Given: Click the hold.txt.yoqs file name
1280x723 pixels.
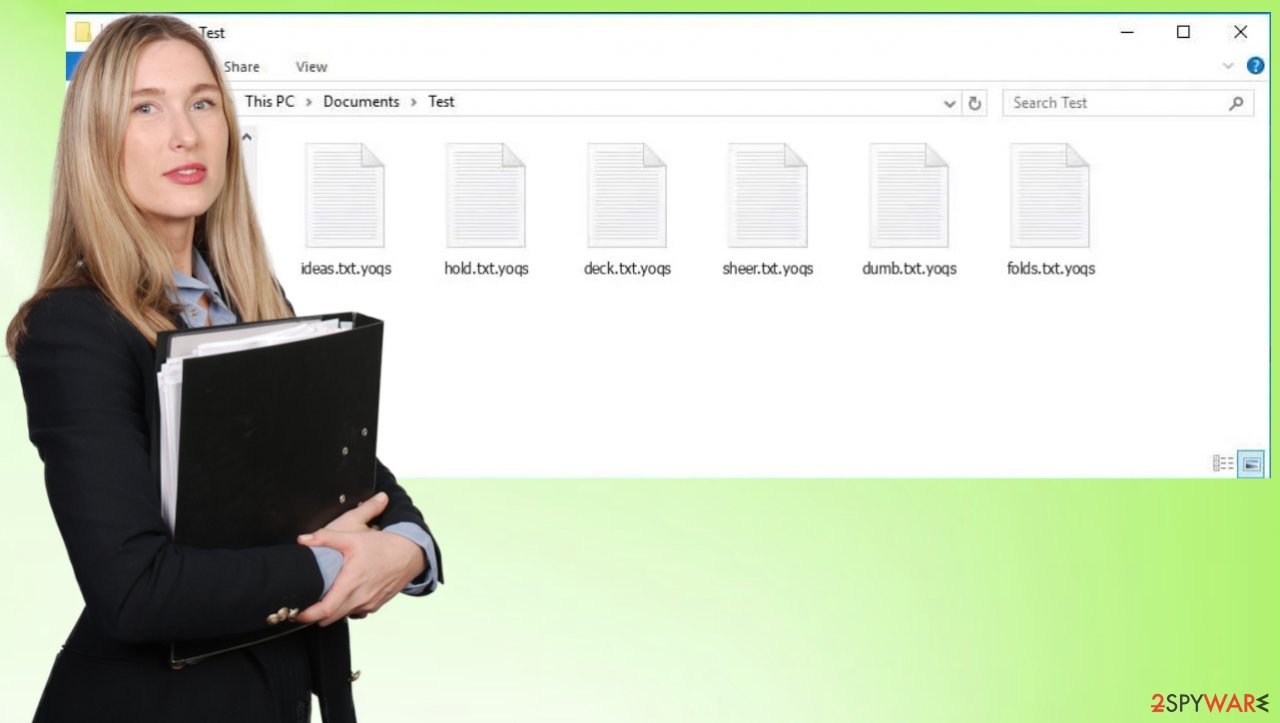Looking at the screenshot, I should (486, 269).
